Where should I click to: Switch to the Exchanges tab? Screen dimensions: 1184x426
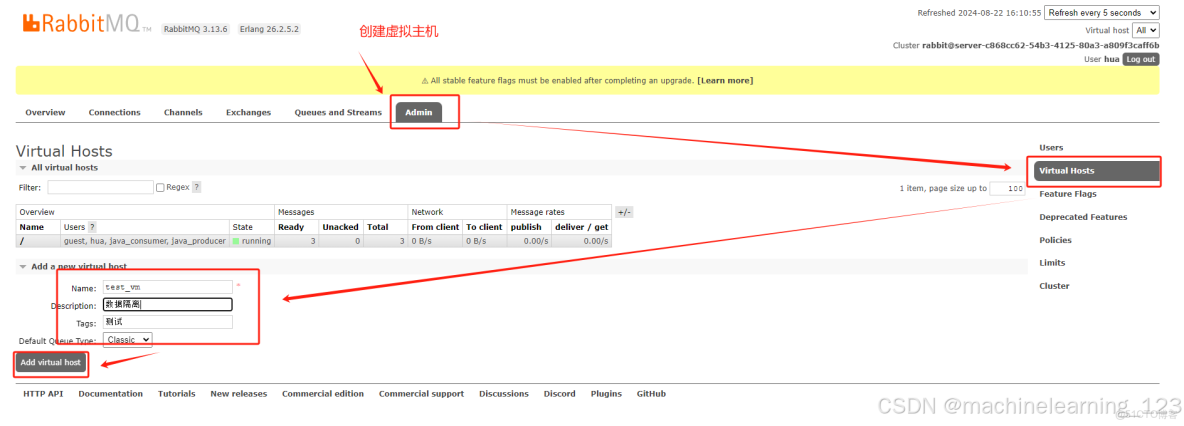point(248,113)
